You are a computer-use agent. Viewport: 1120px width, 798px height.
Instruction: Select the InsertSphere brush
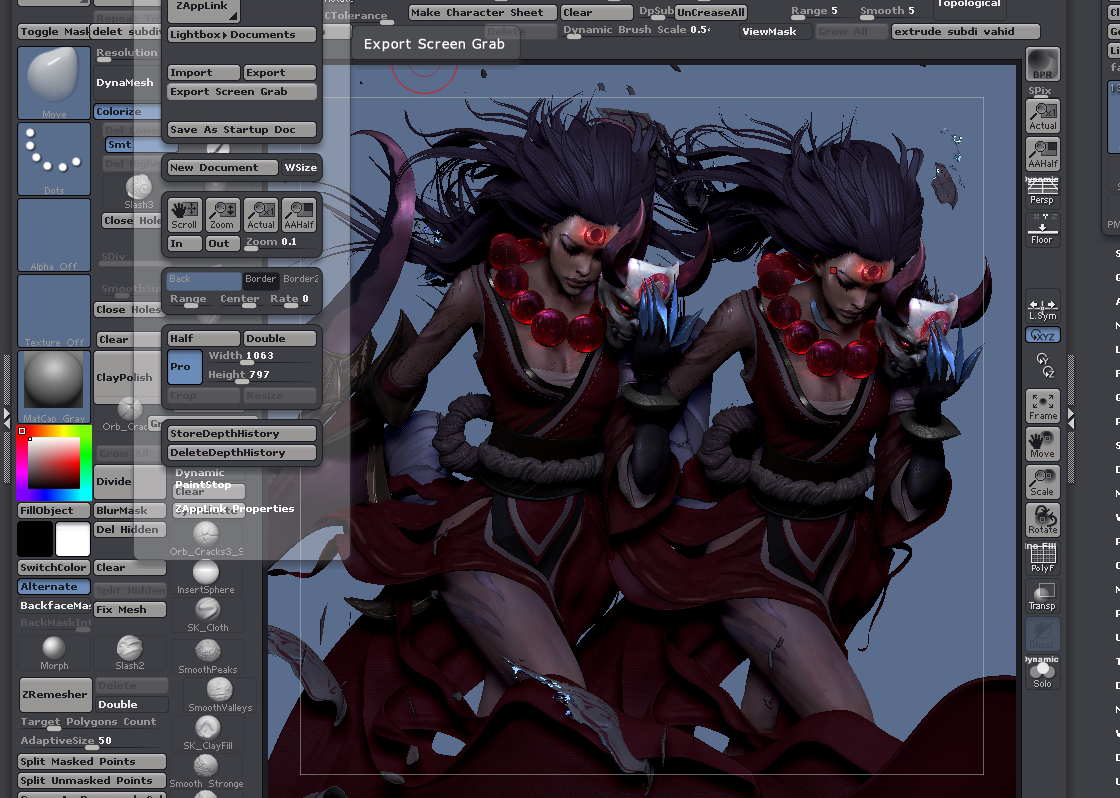(206, 577)
